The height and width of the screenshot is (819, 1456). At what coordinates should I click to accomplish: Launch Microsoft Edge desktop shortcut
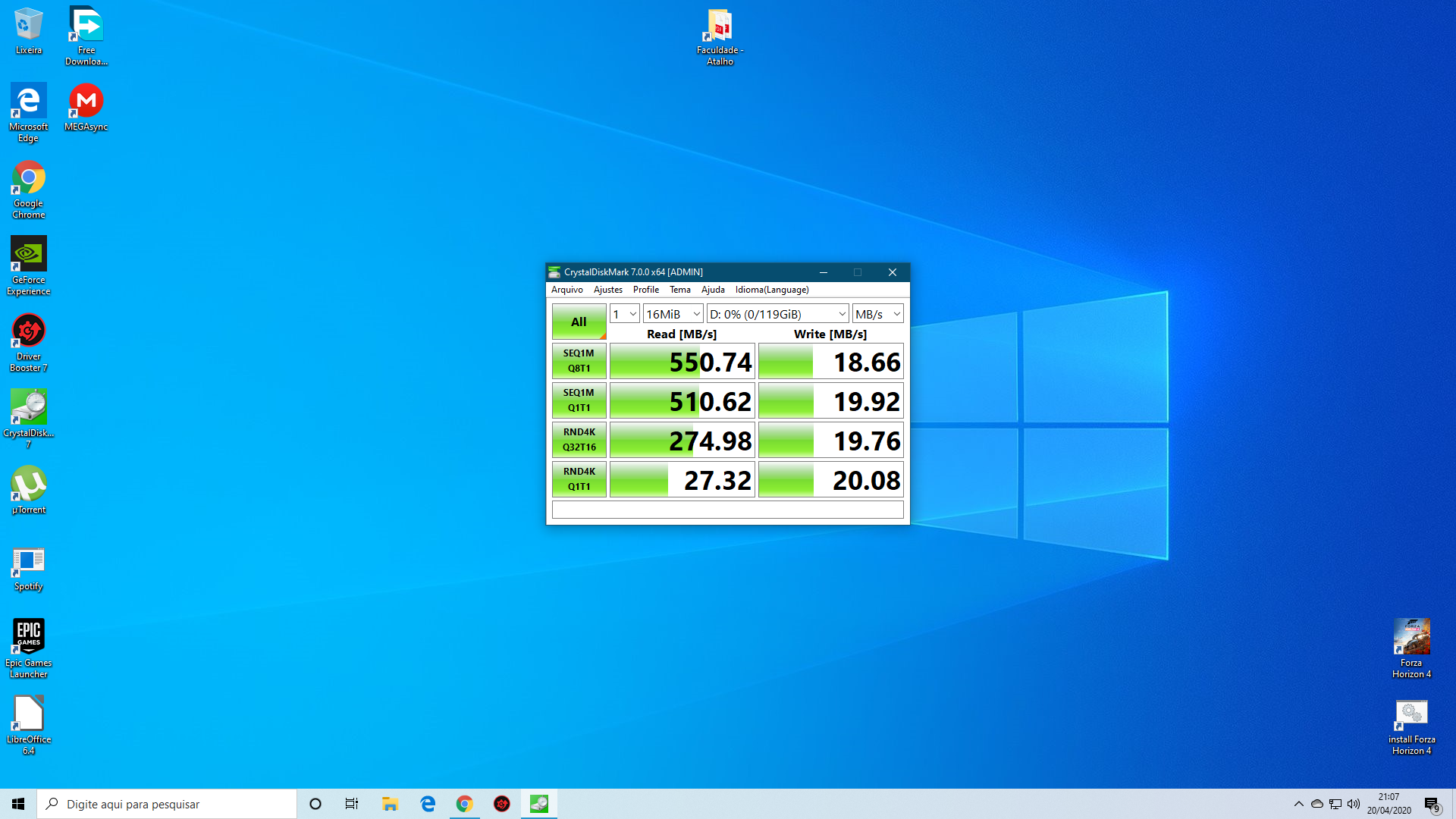28,112
